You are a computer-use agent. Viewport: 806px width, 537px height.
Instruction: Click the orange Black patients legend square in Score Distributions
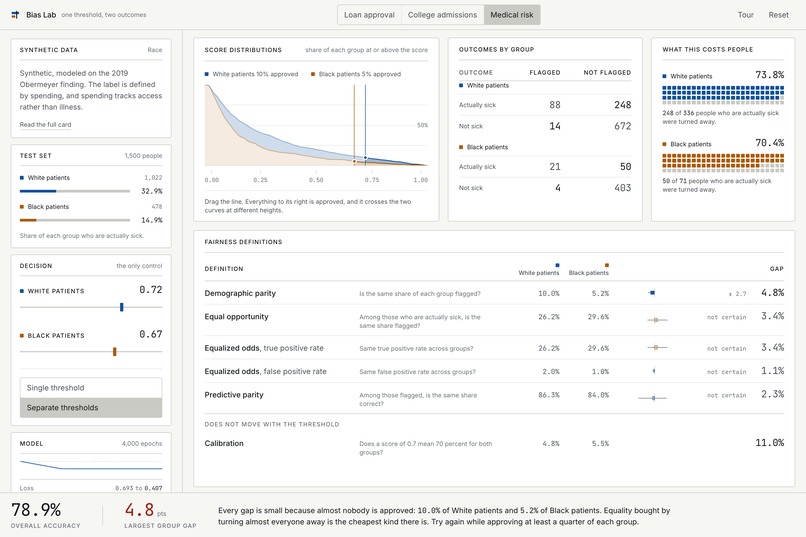313,74
